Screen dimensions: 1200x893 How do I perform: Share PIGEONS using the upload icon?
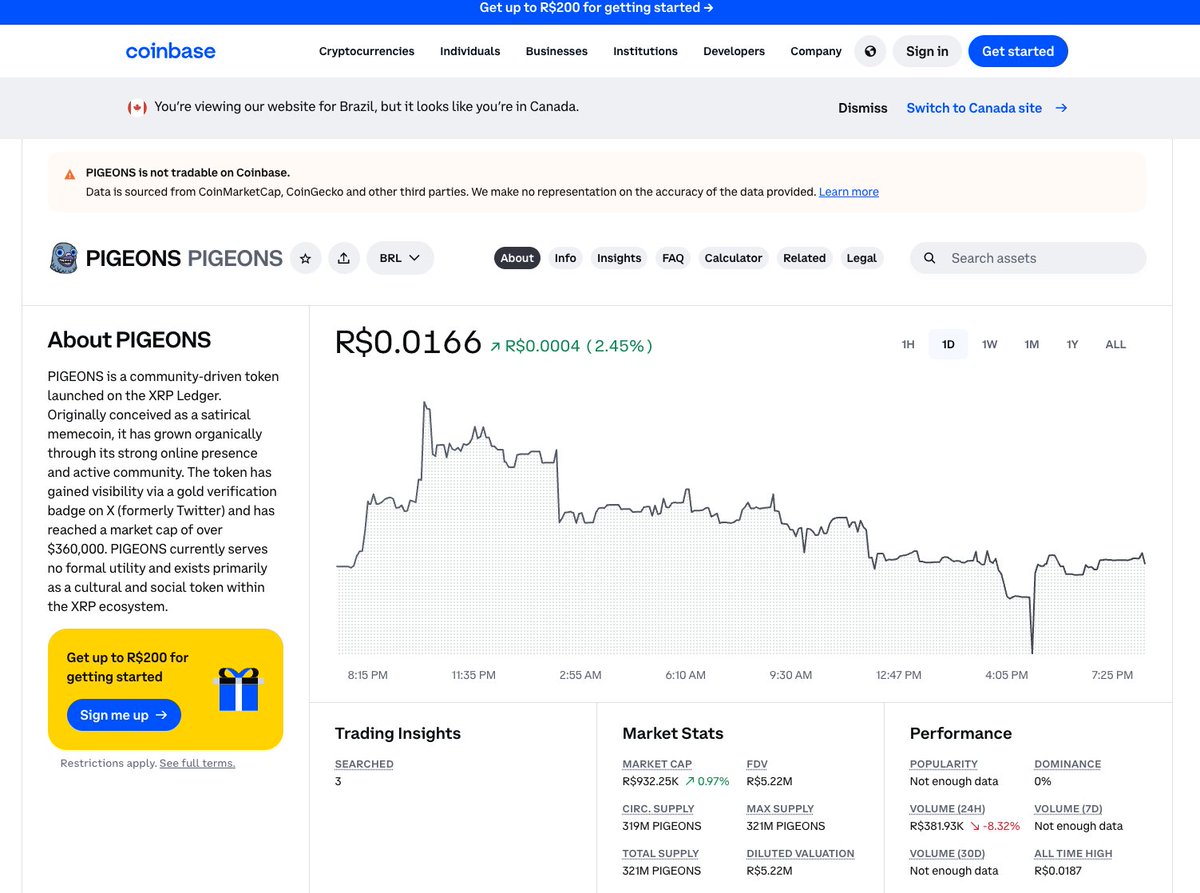tap(344, 258)
